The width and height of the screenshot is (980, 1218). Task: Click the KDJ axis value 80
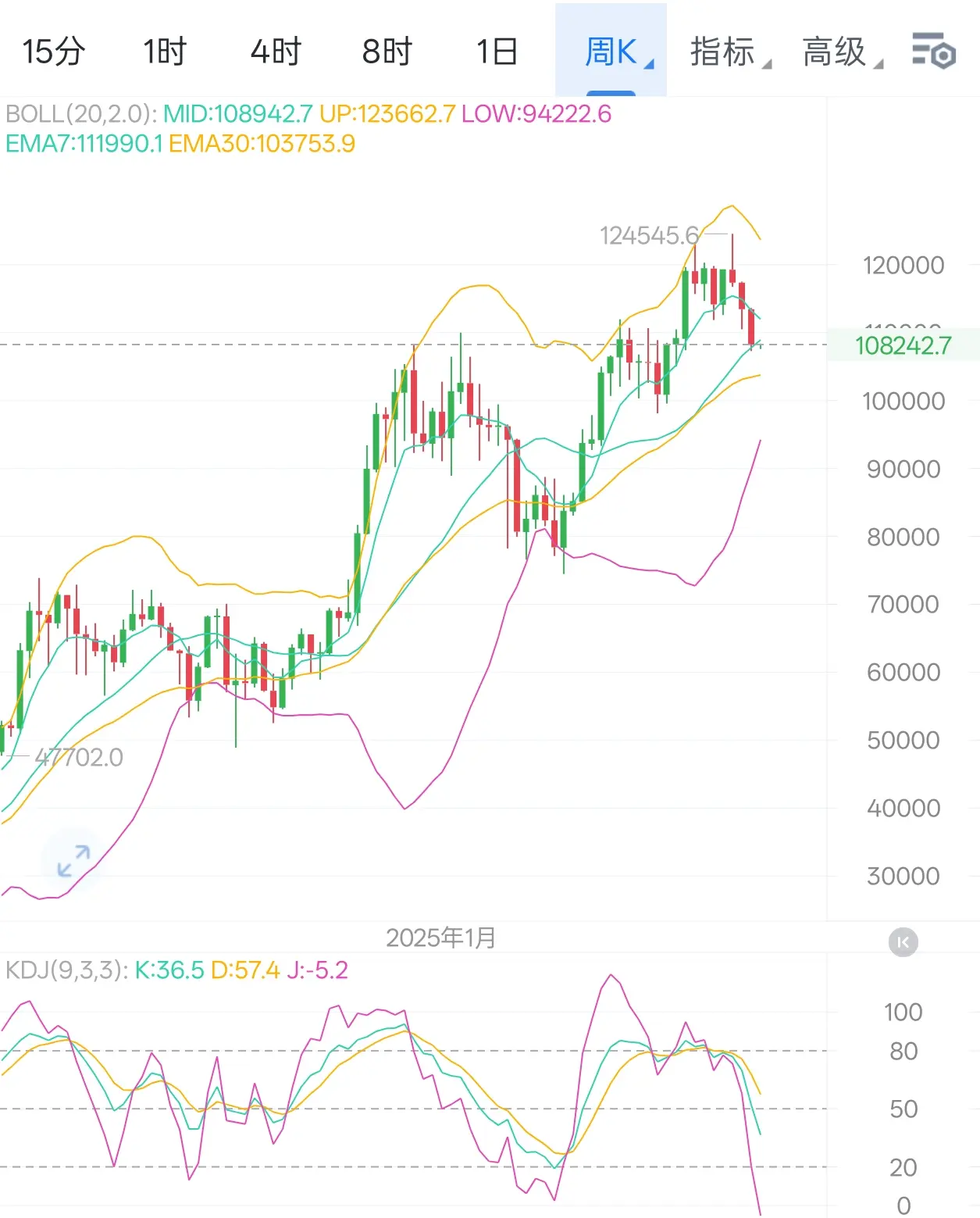[903, 1052]
